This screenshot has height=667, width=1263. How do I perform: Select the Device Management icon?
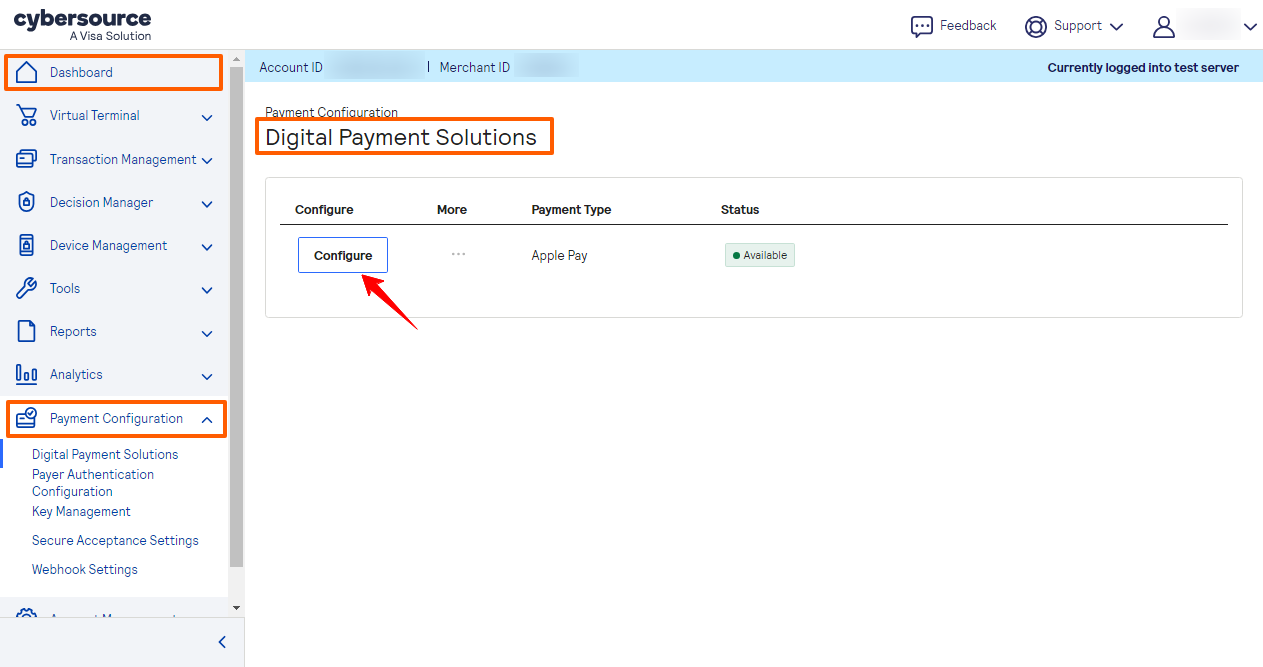coord(25,245)
